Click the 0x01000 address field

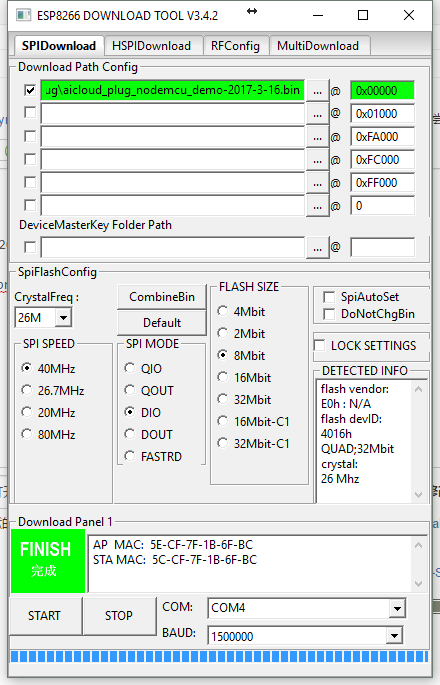[382, 114]
